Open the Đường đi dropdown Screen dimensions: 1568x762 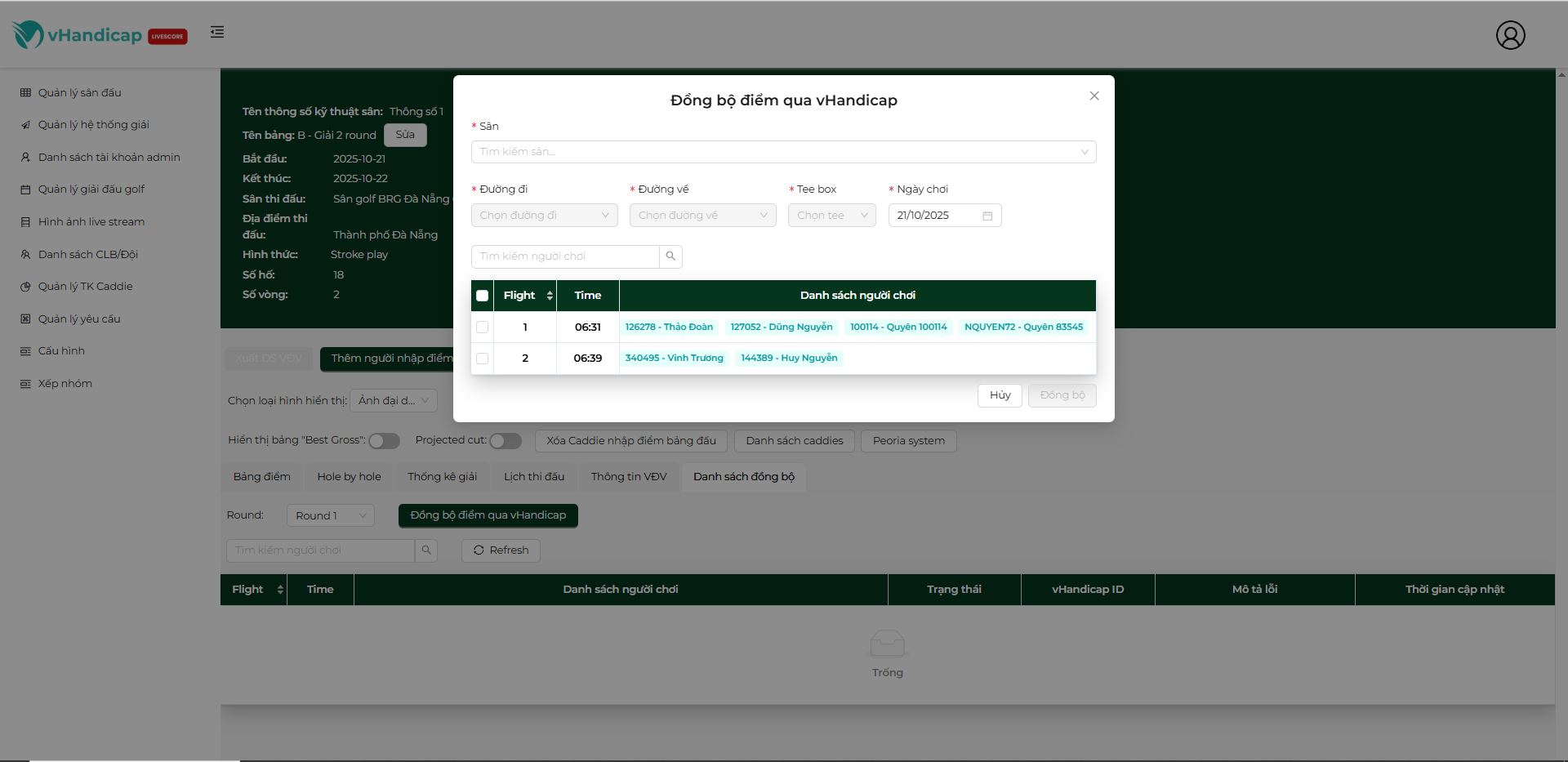[x=544, y=216]
